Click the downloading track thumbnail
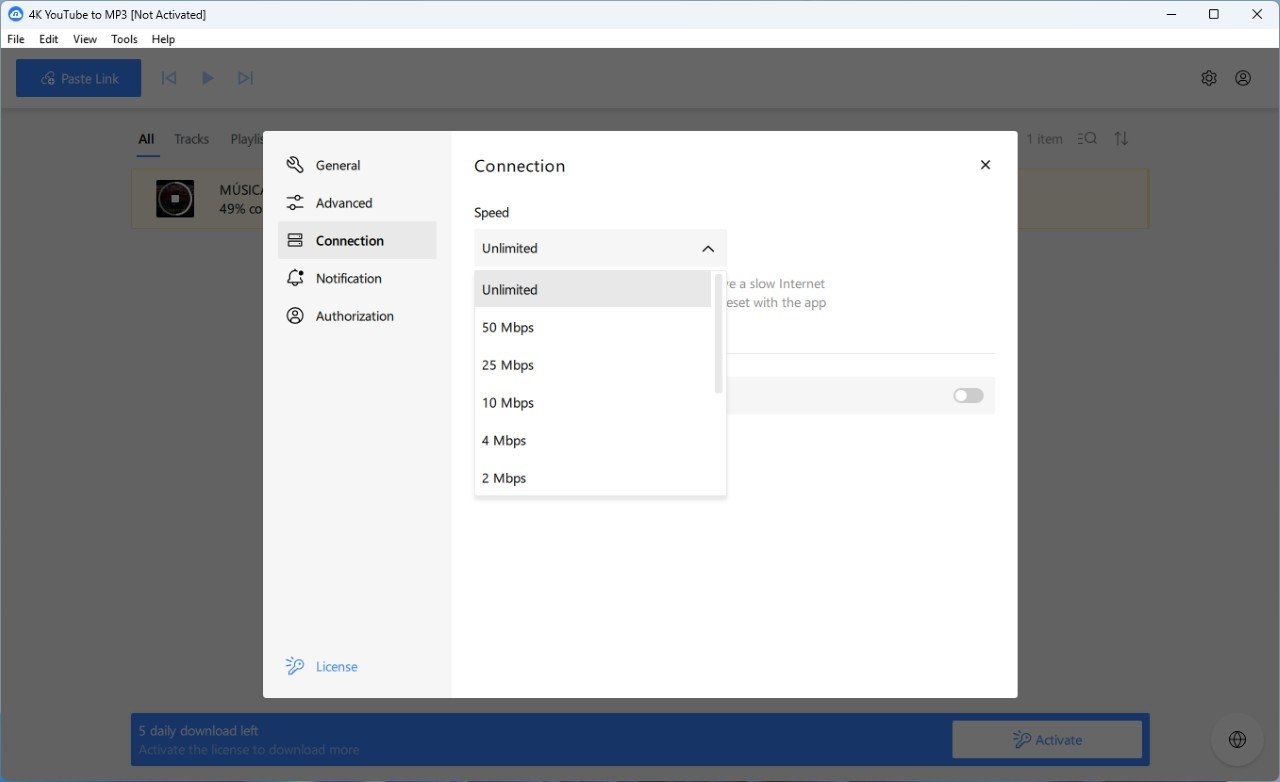Screen dimensions: 1280x782 175,199
